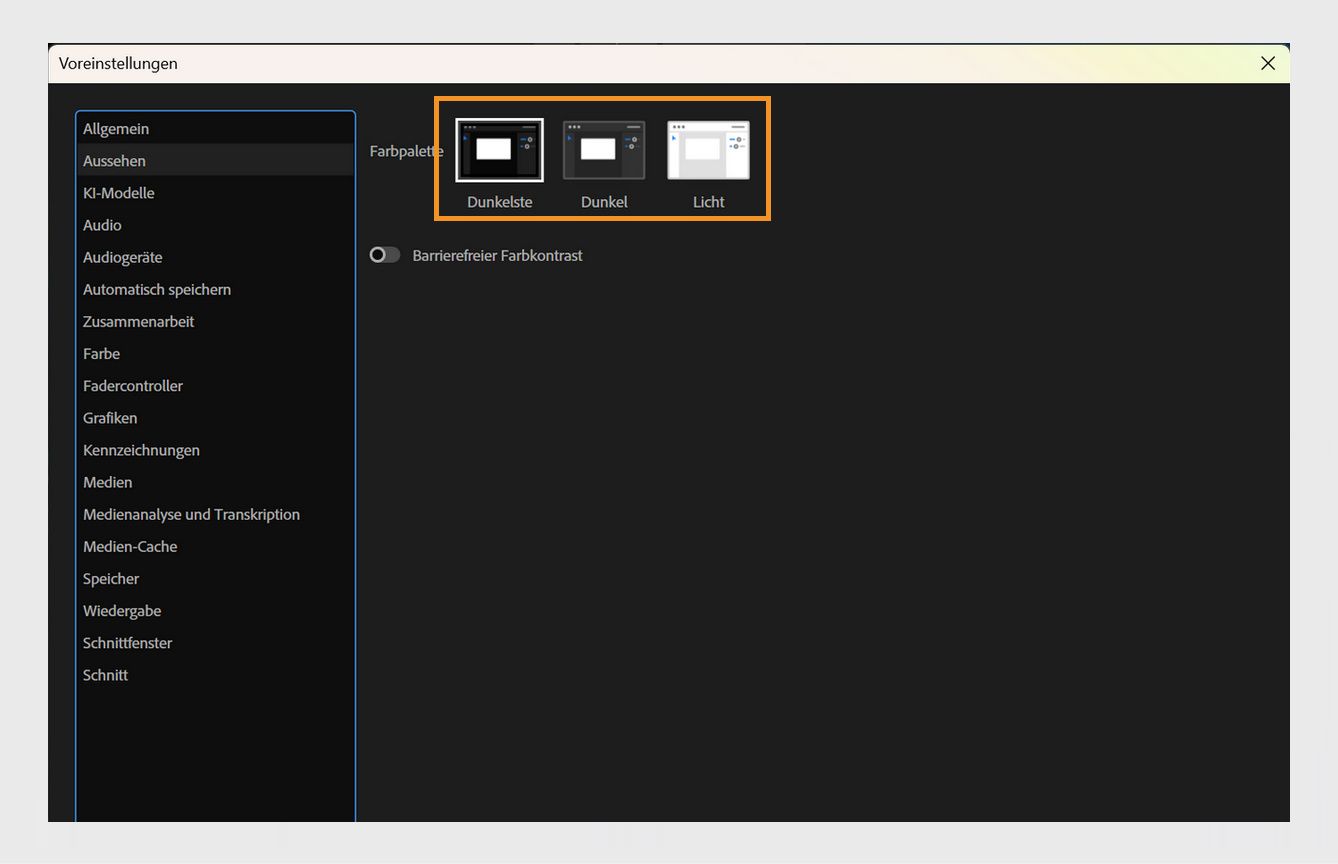This screenshot has height=864, width=1338.
Task: Go to Kennzeichnungen settings
Action: click(215, 450)
